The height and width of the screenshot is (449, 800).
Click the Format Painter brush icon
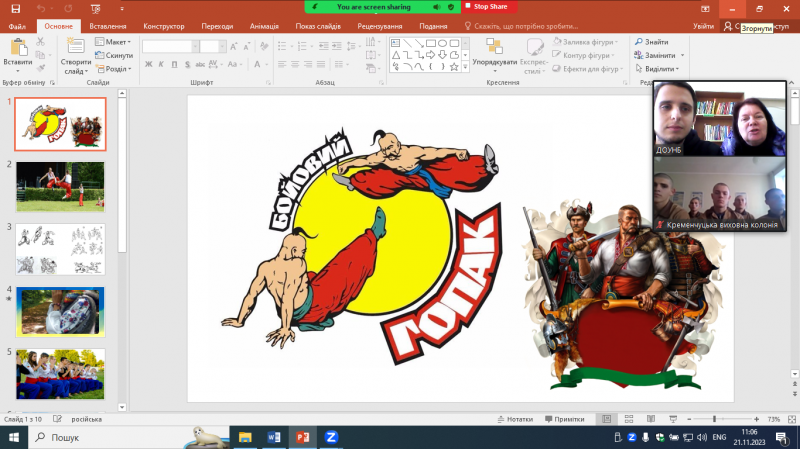point(40,68)
